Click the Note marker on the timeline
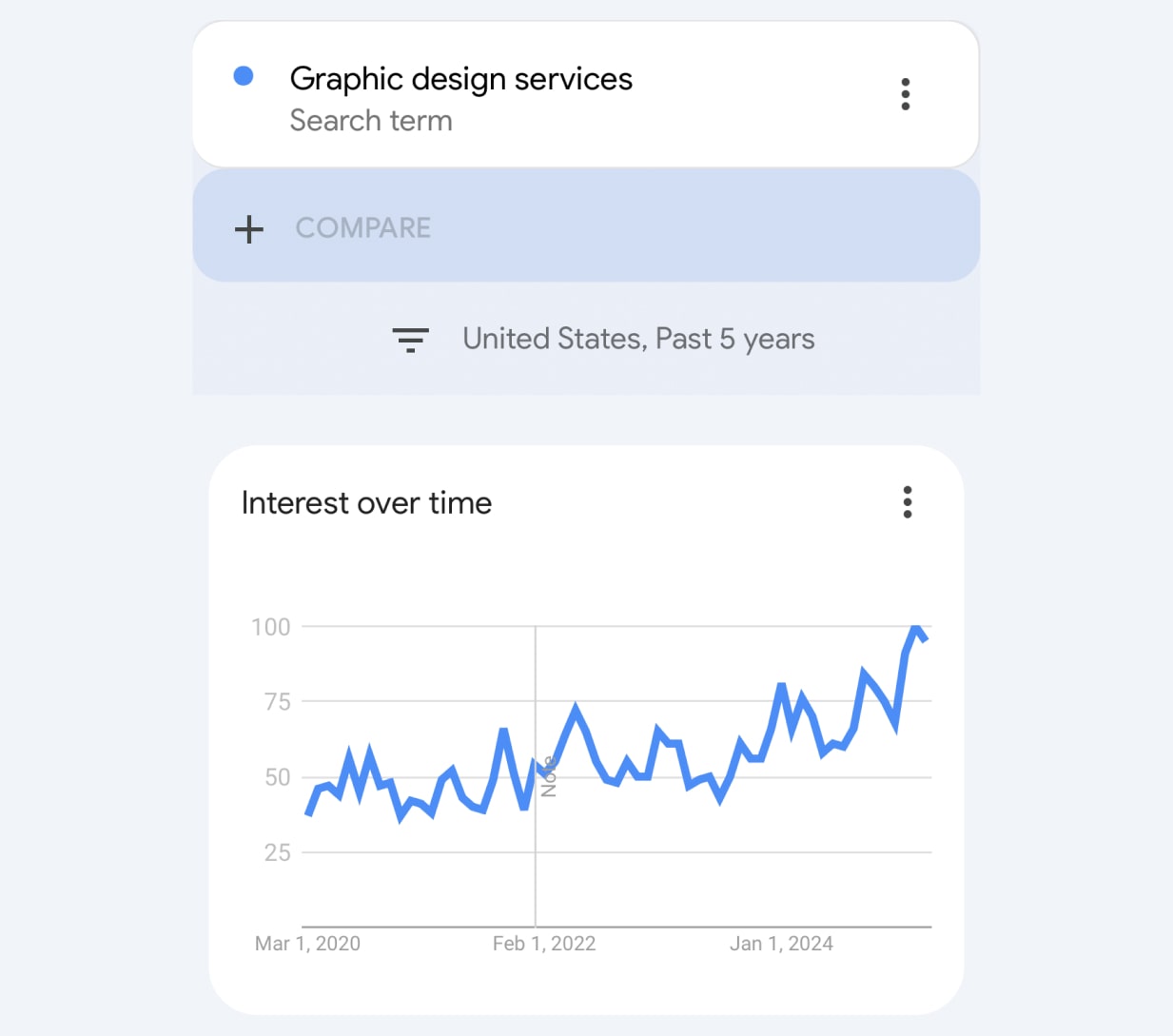 point(547,775)
